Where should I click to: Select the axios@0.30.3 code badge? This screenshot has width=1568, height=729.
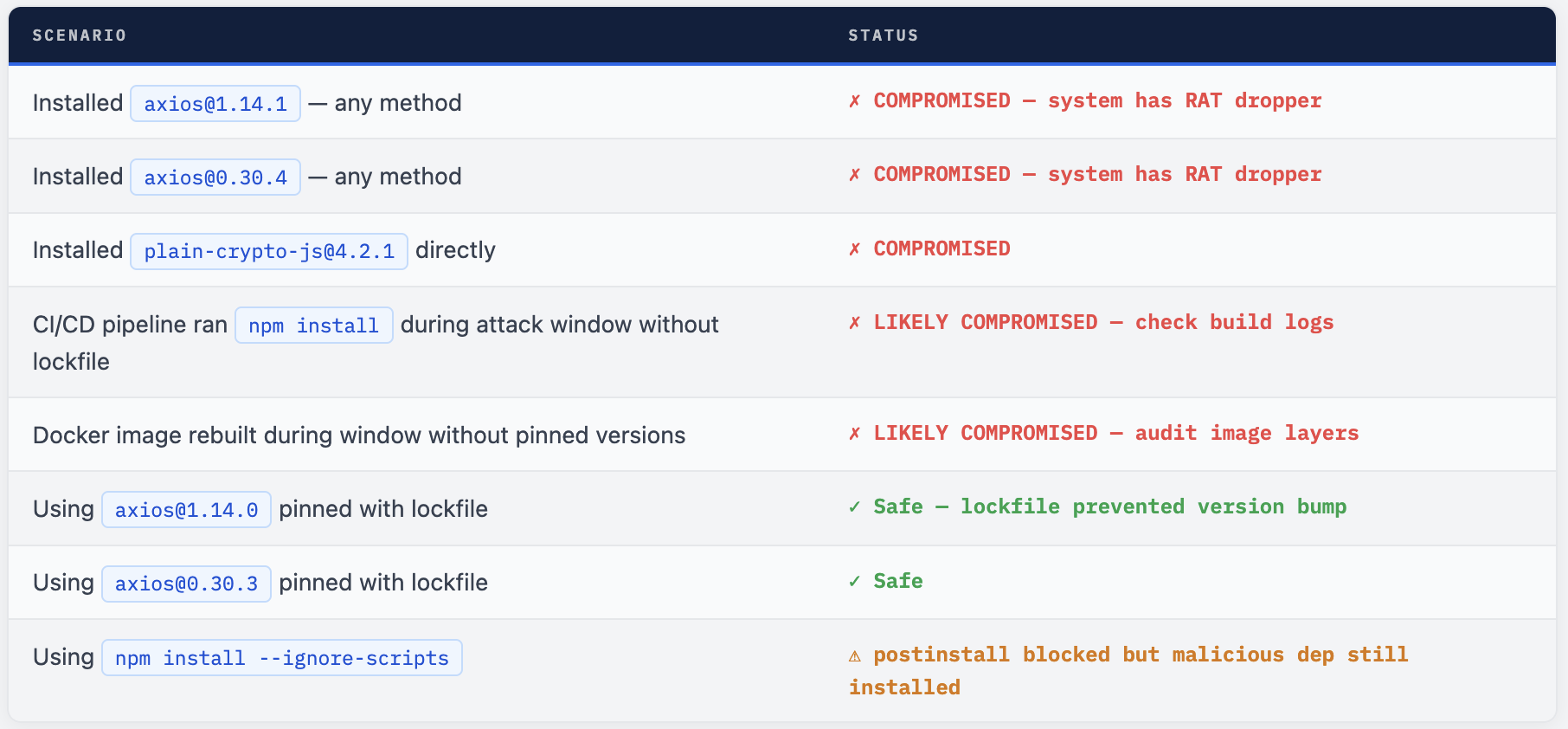coord(186,584)
